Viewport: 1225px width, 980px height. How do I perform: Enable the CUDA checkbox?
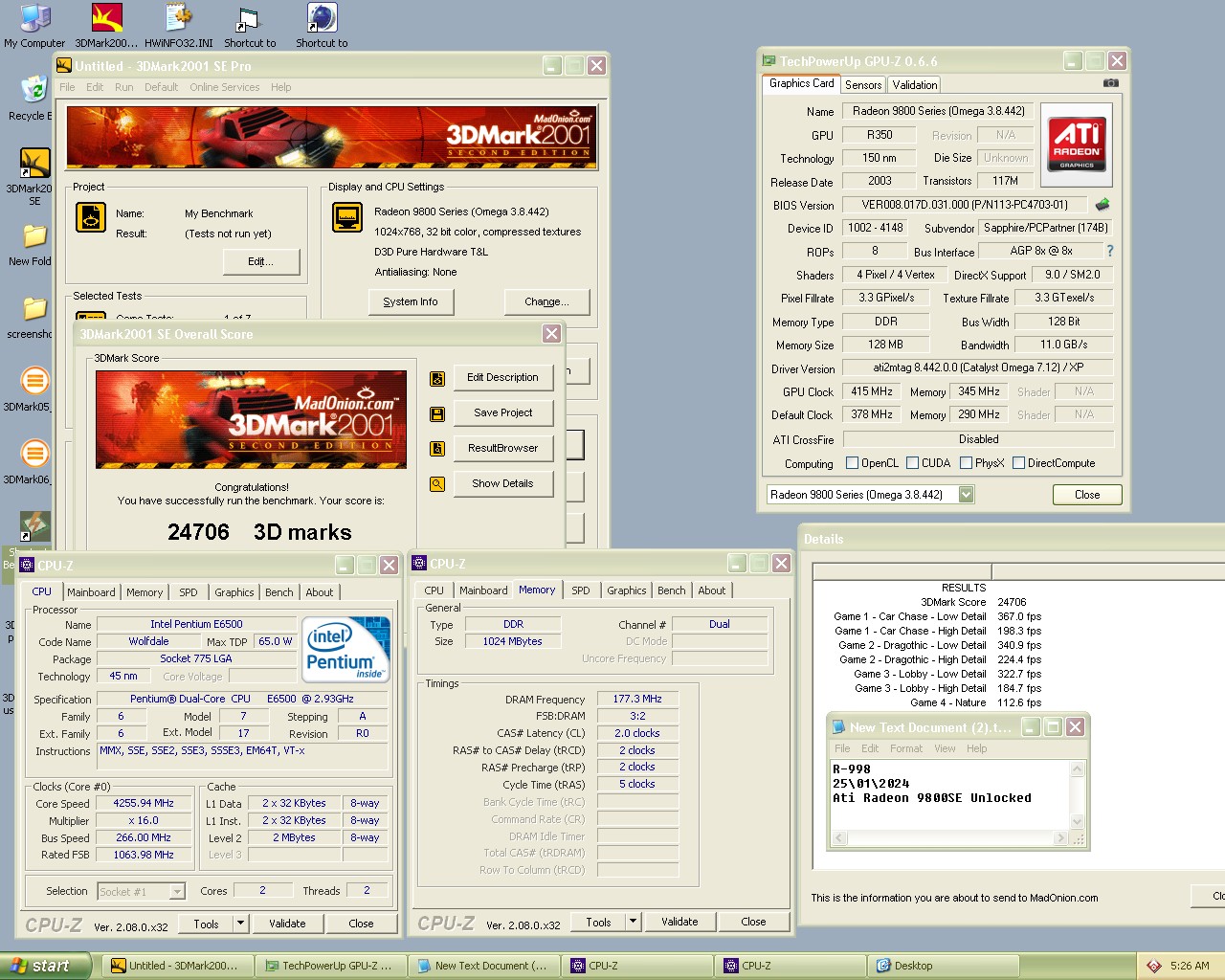point(912,463)
